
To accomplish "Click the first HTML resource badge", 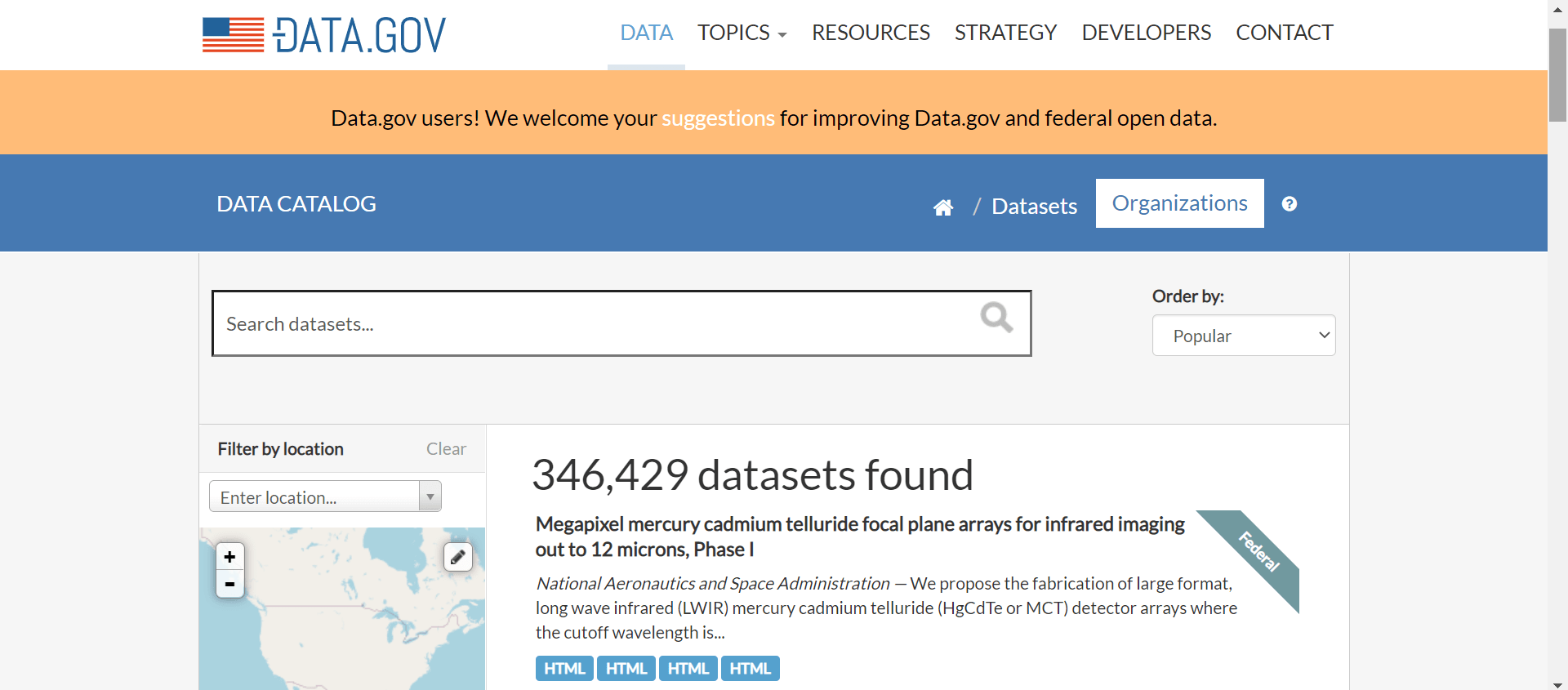I will click(x=564, y=669).
